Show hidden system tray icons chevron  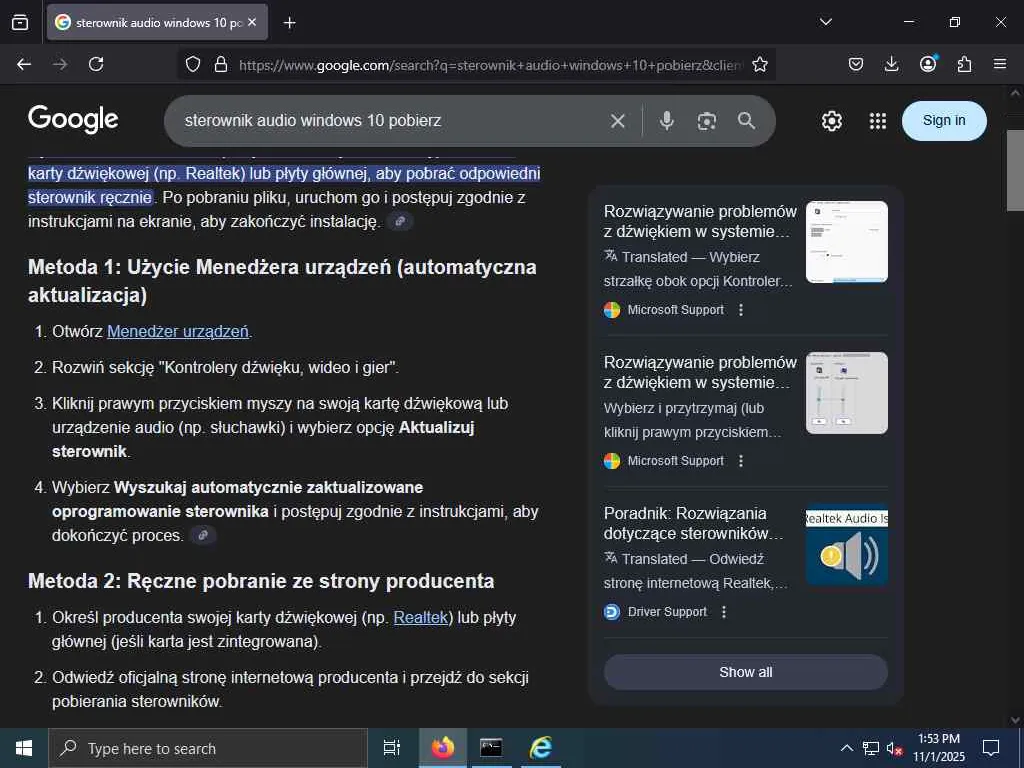pos(846,748)
